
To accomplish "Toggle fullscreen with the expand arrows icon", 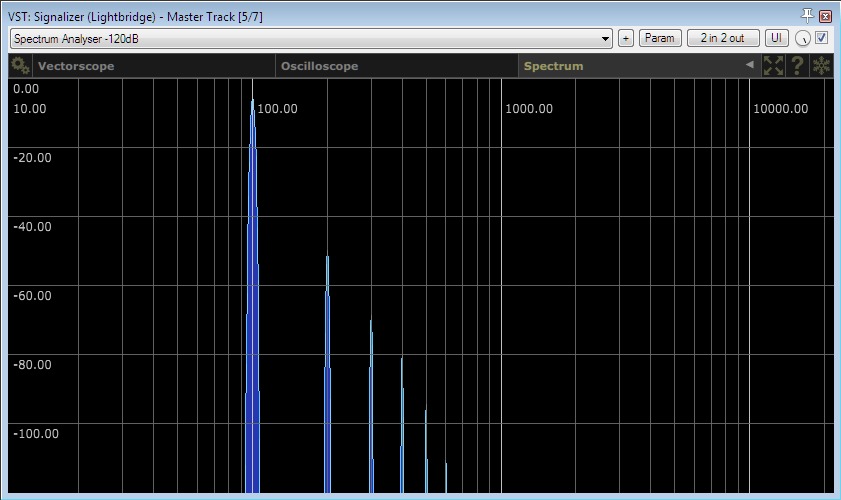I will tap(773, 66).
